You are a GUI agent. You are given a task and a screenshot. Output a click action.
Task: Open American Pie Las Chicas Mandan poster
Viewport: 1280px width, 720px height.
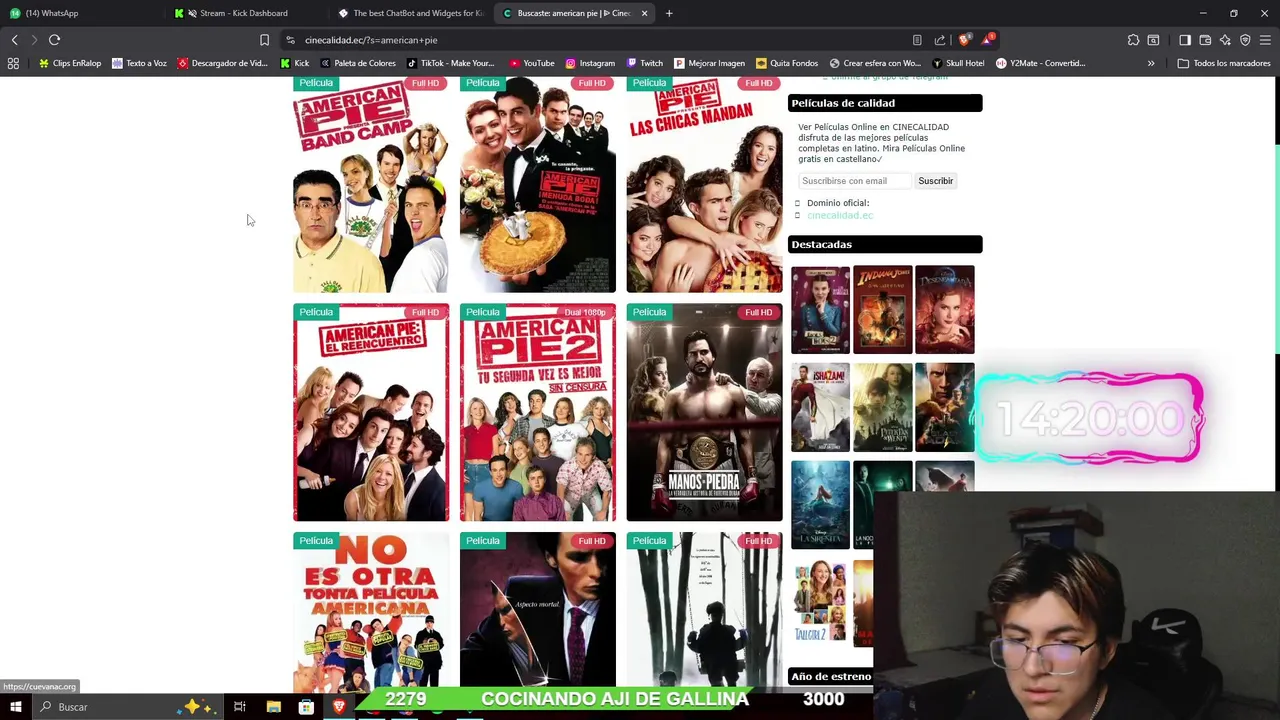click(705, 184)
